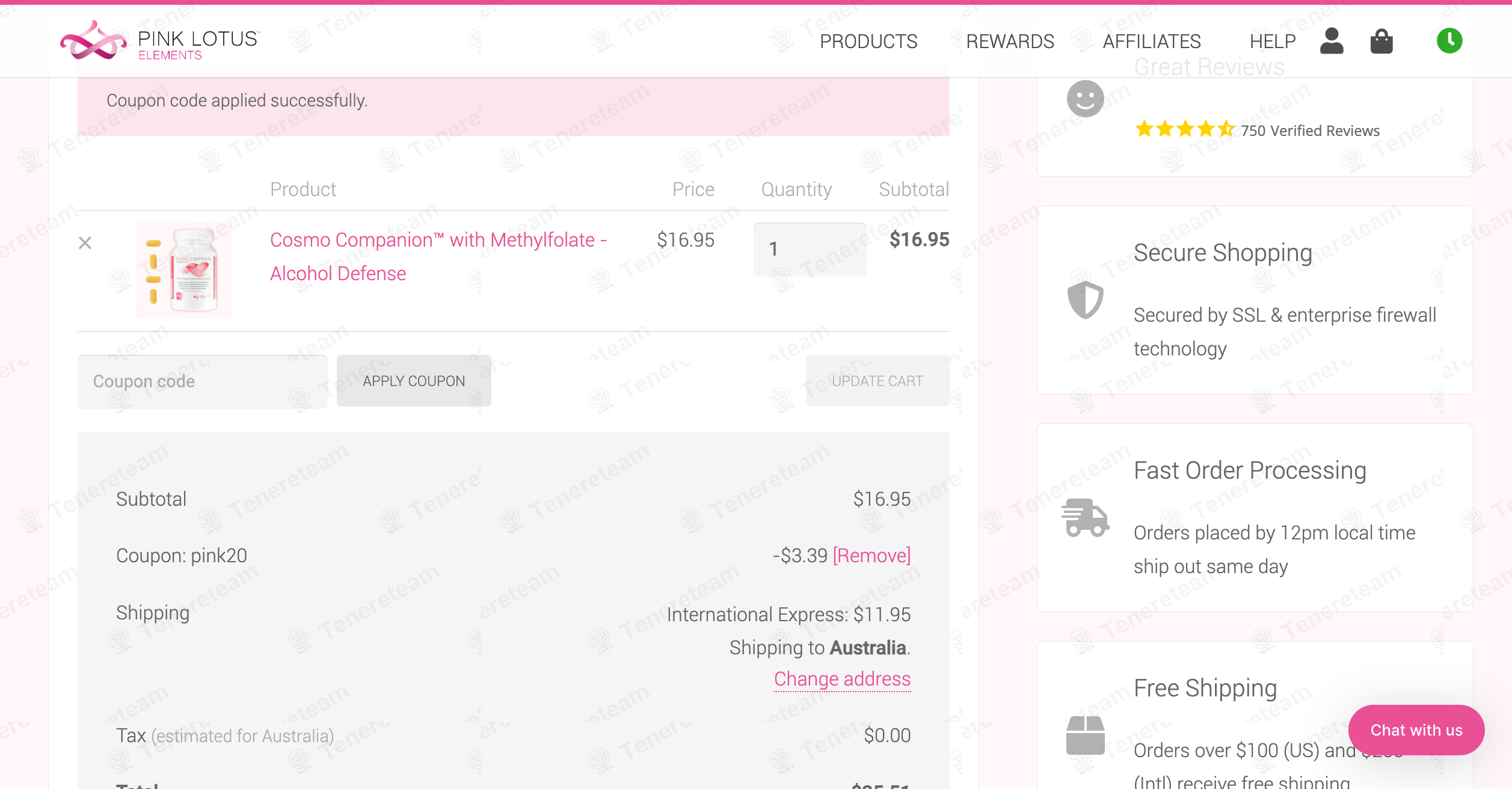
Task: Click the 750 Verified Reviews text
Action: click(x=1310, y=130)
